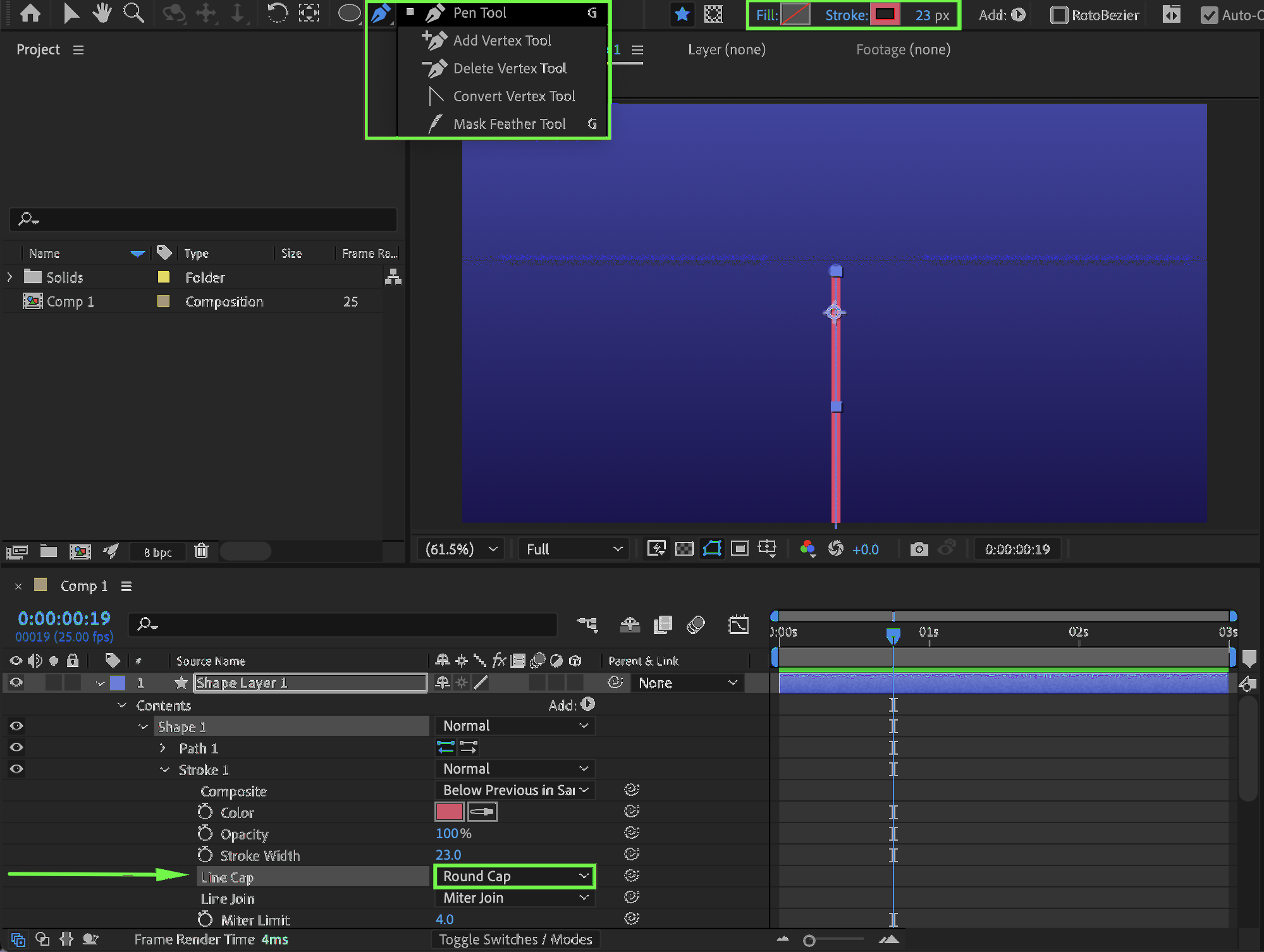
Task: Open the Stroke 1 Color swatch
Action: (x=450, y=812)
